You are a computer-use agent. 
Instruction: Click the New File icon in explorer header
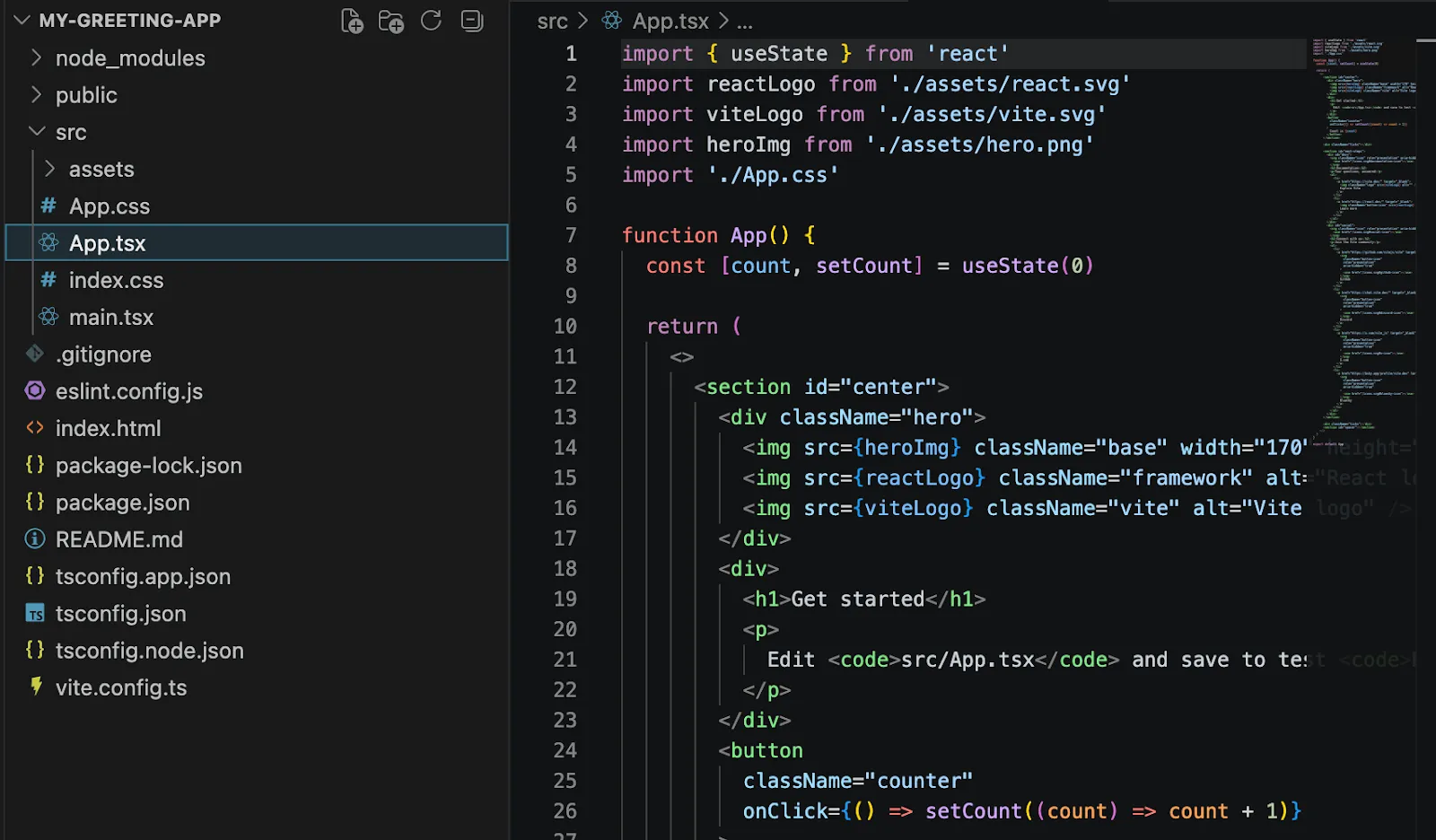[x=352, y=21]
